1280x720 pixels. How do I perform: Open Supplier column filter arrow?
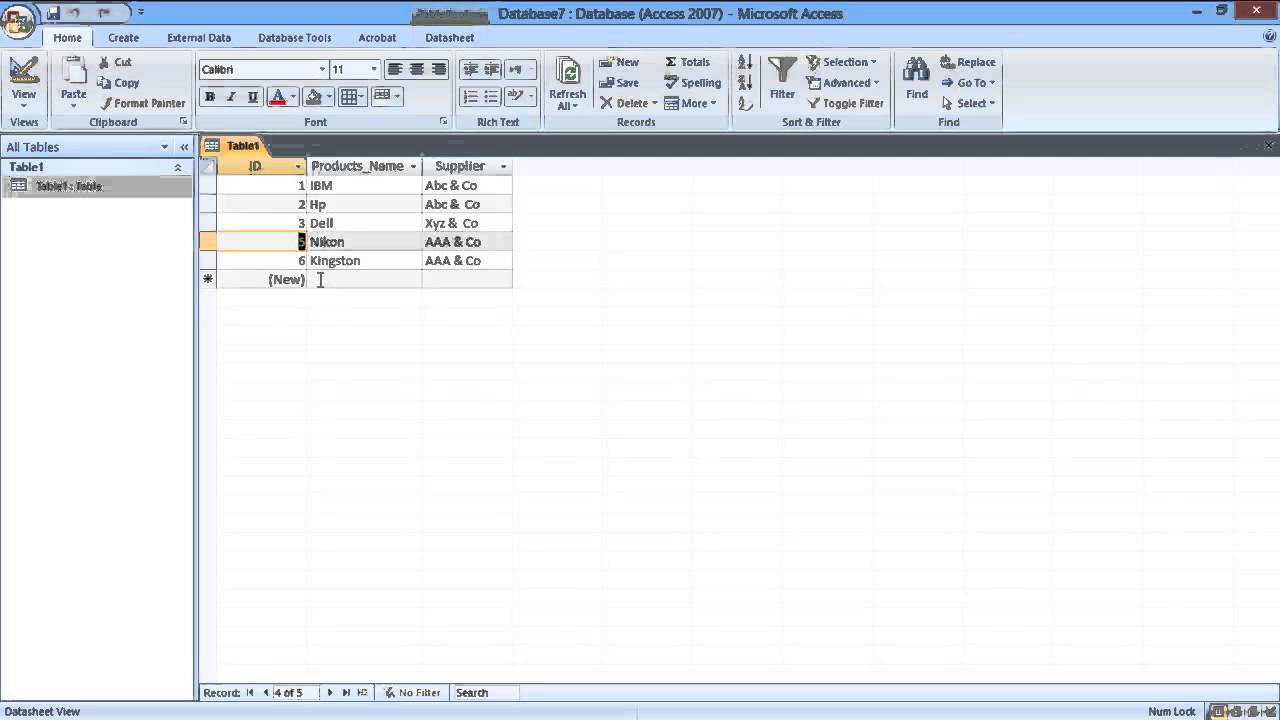tap(503, 166)
